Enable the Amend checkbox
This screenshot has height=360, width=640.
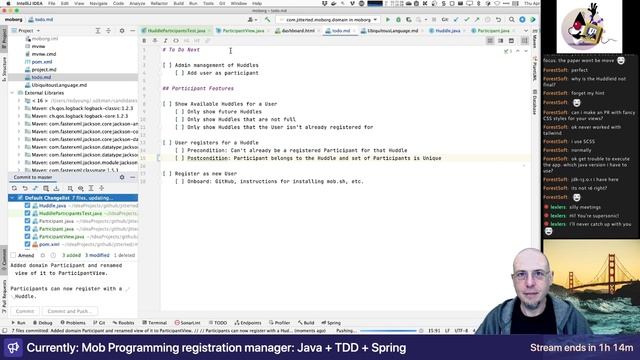pos(13,256)
